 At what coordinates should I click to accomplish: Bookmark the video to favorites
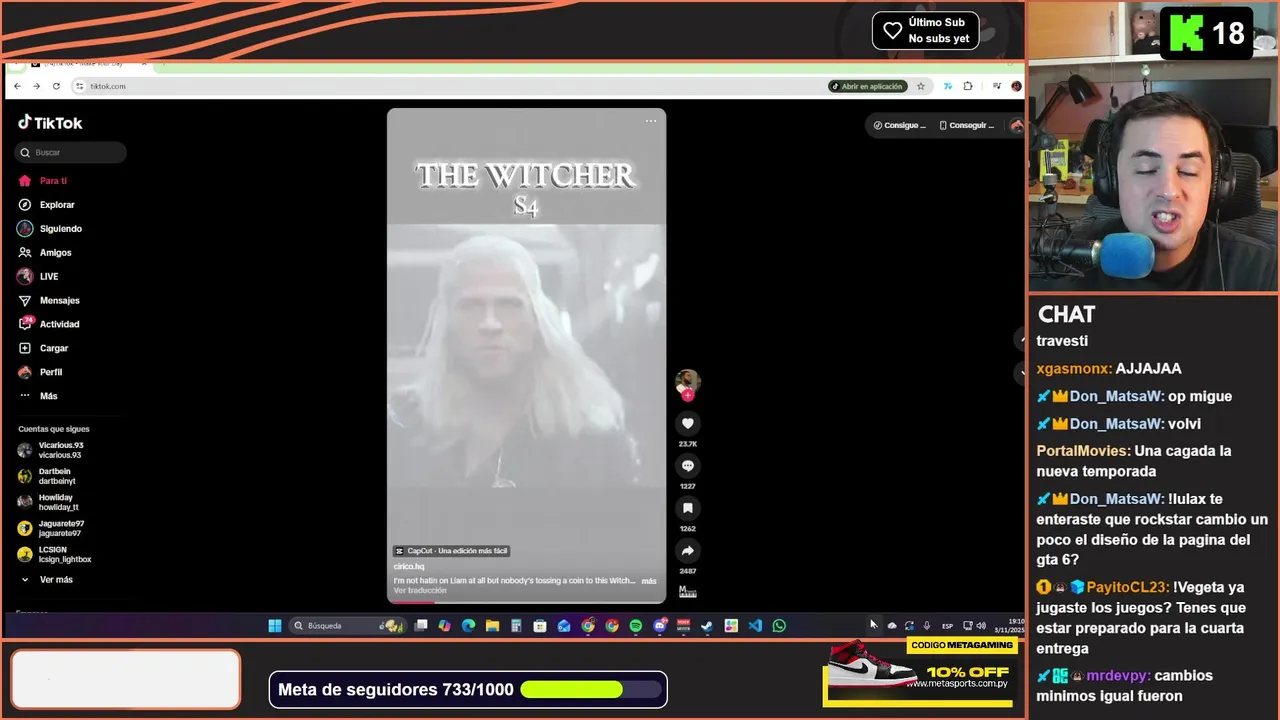point(687,508)
